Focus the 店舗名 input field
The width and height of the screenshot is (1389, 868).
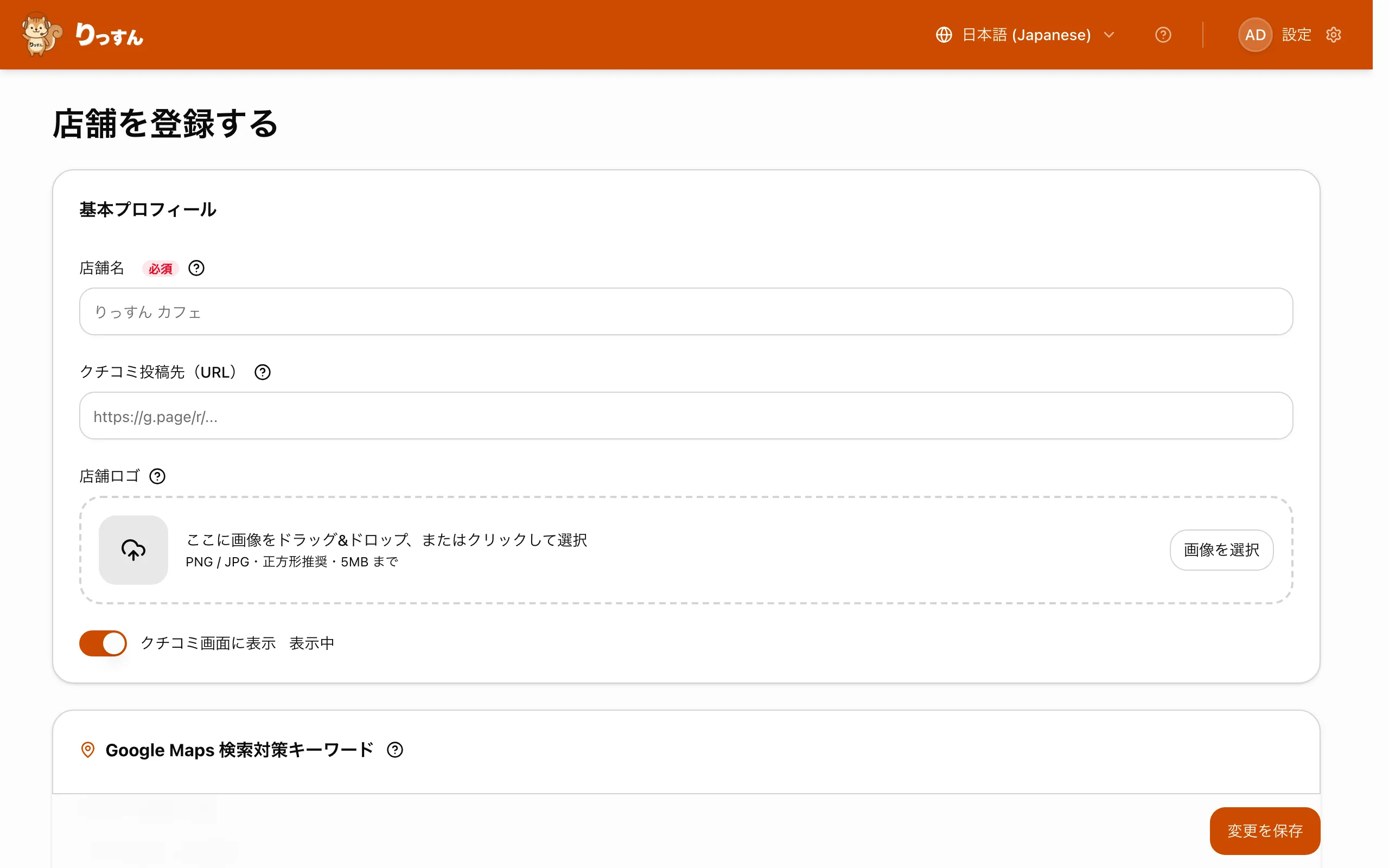pyautogui.click(x=686, y=312)
